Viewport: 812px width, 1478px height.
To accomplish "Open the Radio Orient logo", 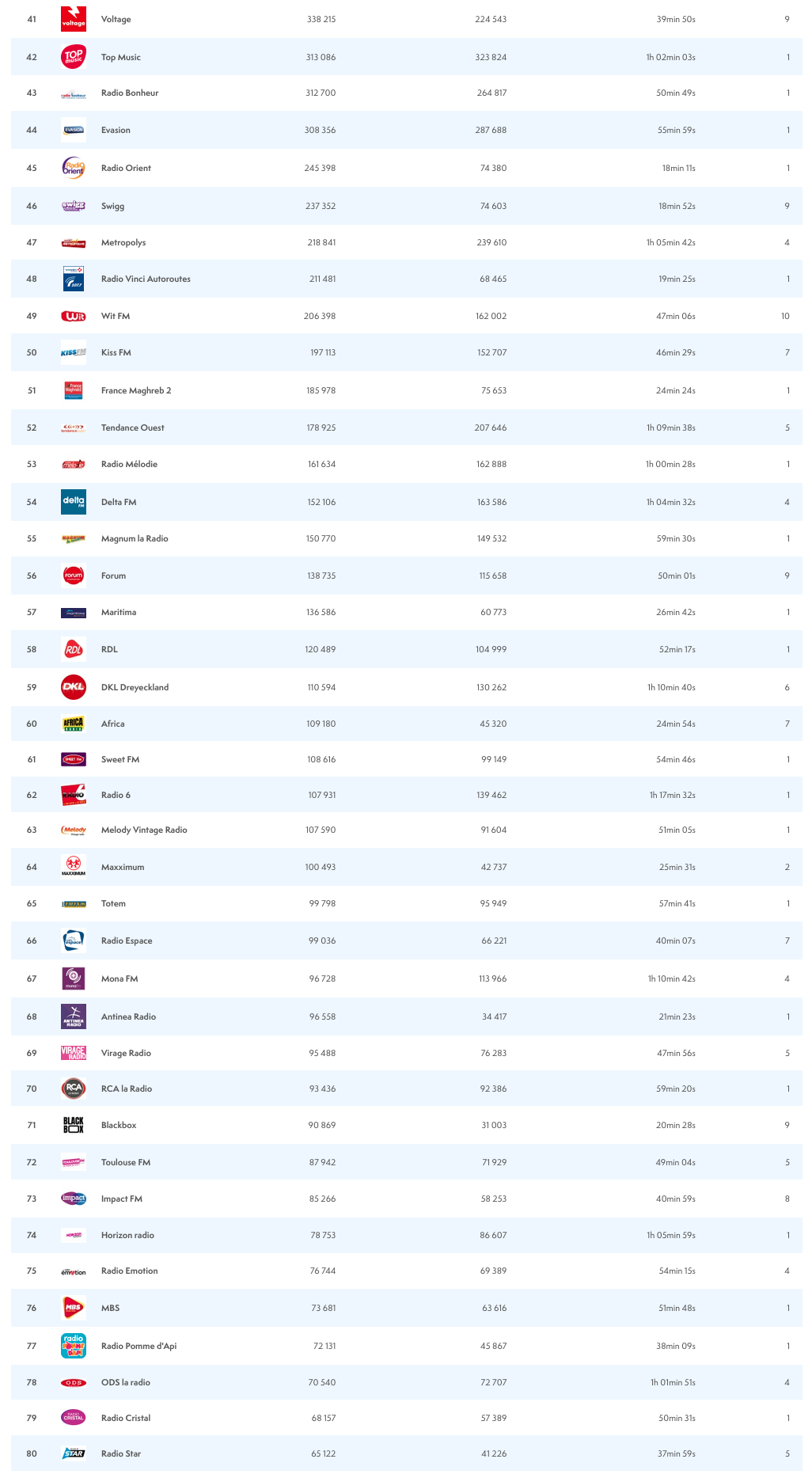I will coord(74,168).
